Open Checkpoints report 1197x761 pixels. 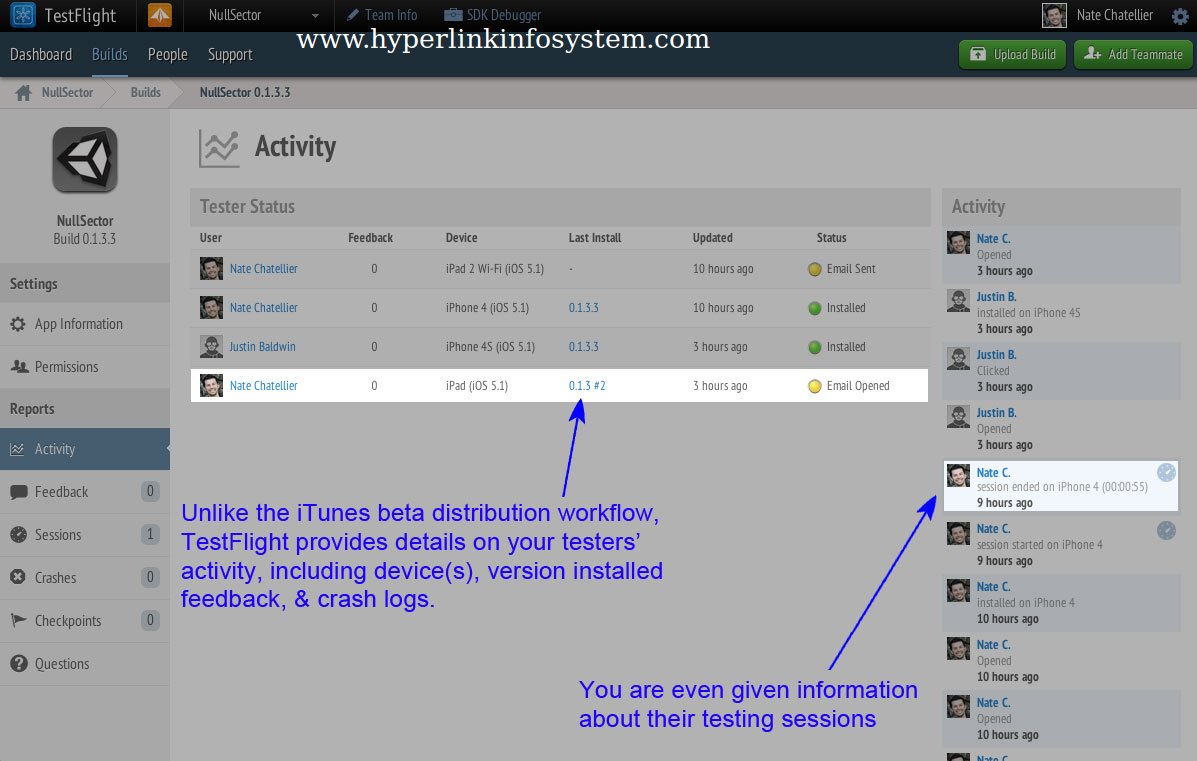pos(85,621)
